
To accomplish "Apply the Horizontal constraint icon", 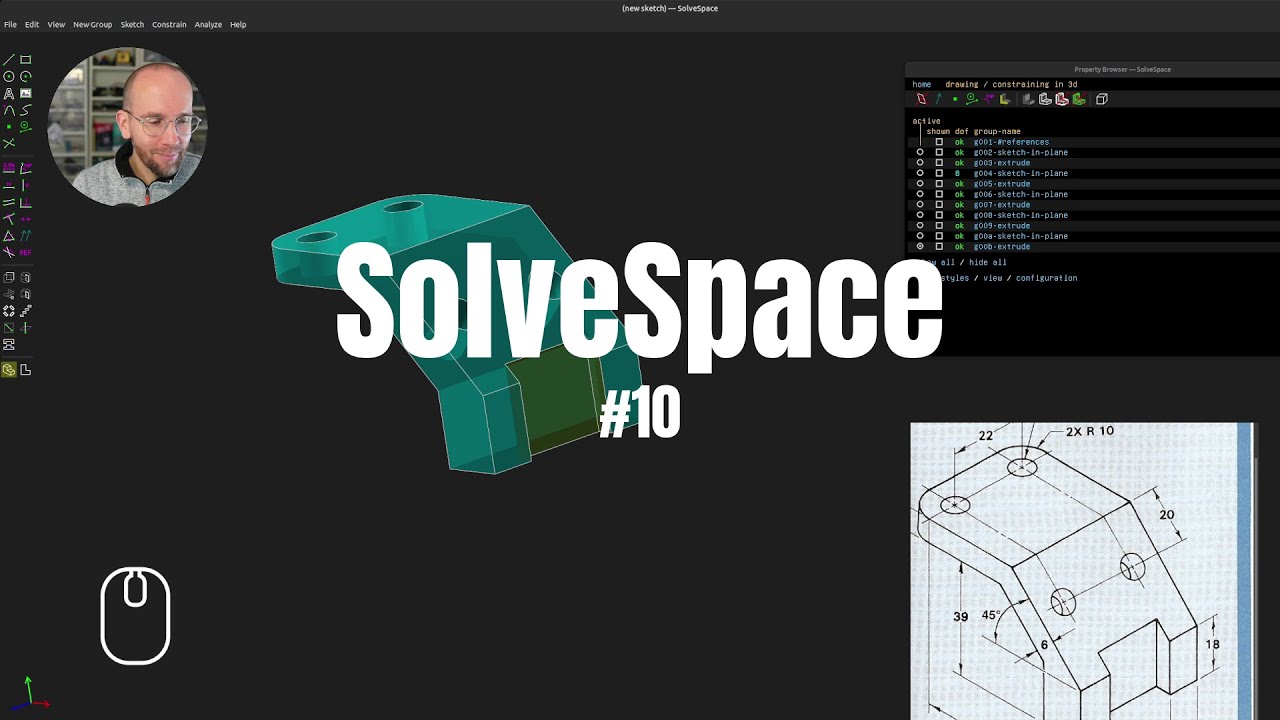I will [9, 184].
